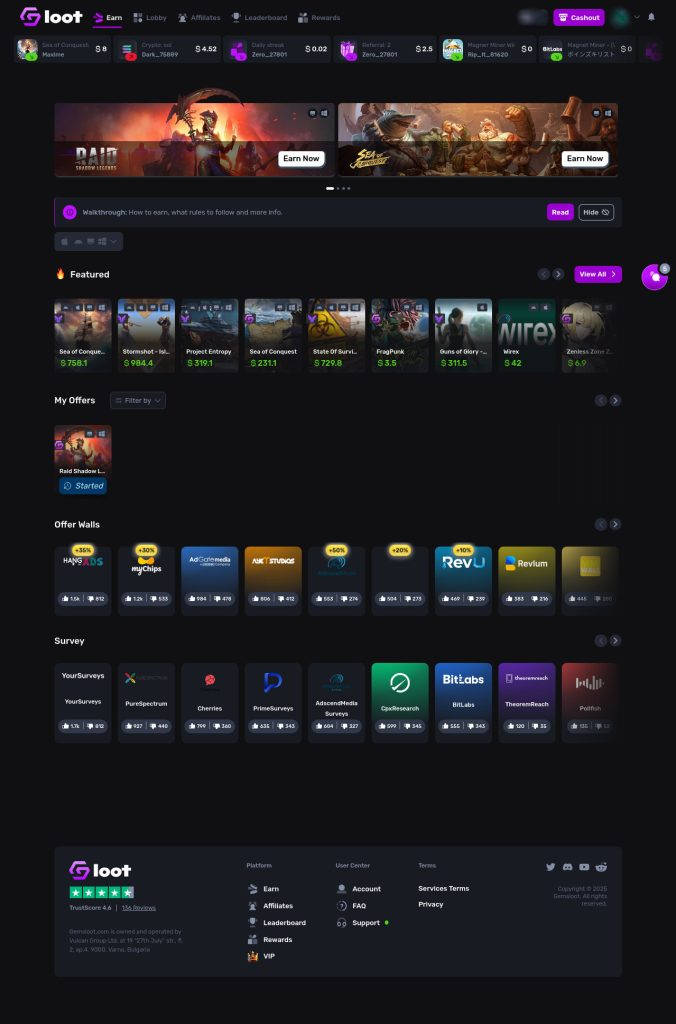Open the notifications bell icon
Viewport: 676px width, 1024px height.
pos(651,17)
